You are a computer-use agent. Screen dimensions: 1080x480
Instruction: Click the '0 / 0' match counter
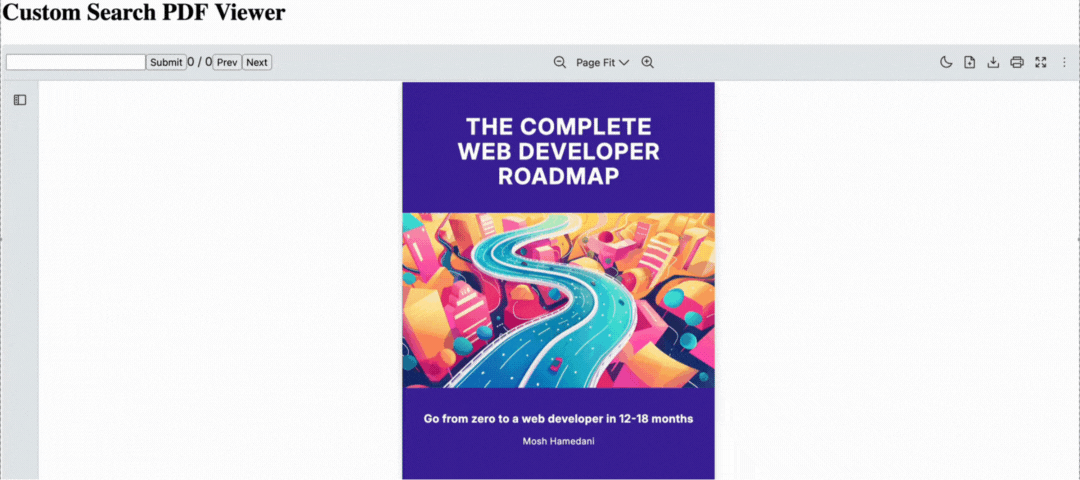200,62
